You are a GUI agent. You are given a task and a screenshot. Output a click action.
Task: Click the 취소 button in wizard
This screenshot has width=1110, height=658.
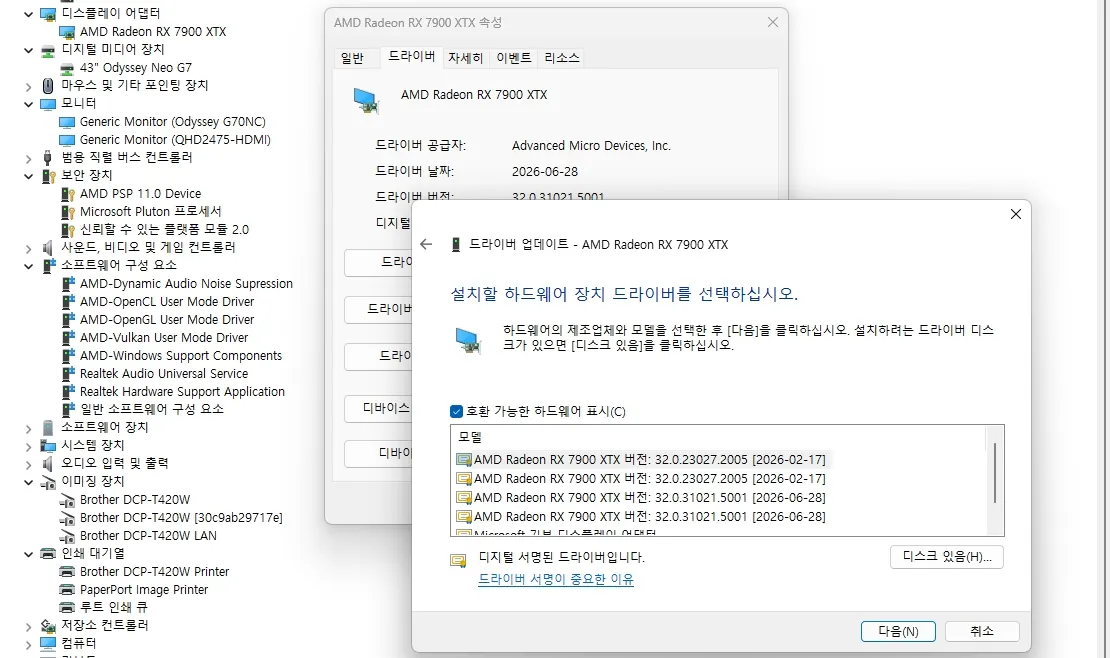(982, 631)
